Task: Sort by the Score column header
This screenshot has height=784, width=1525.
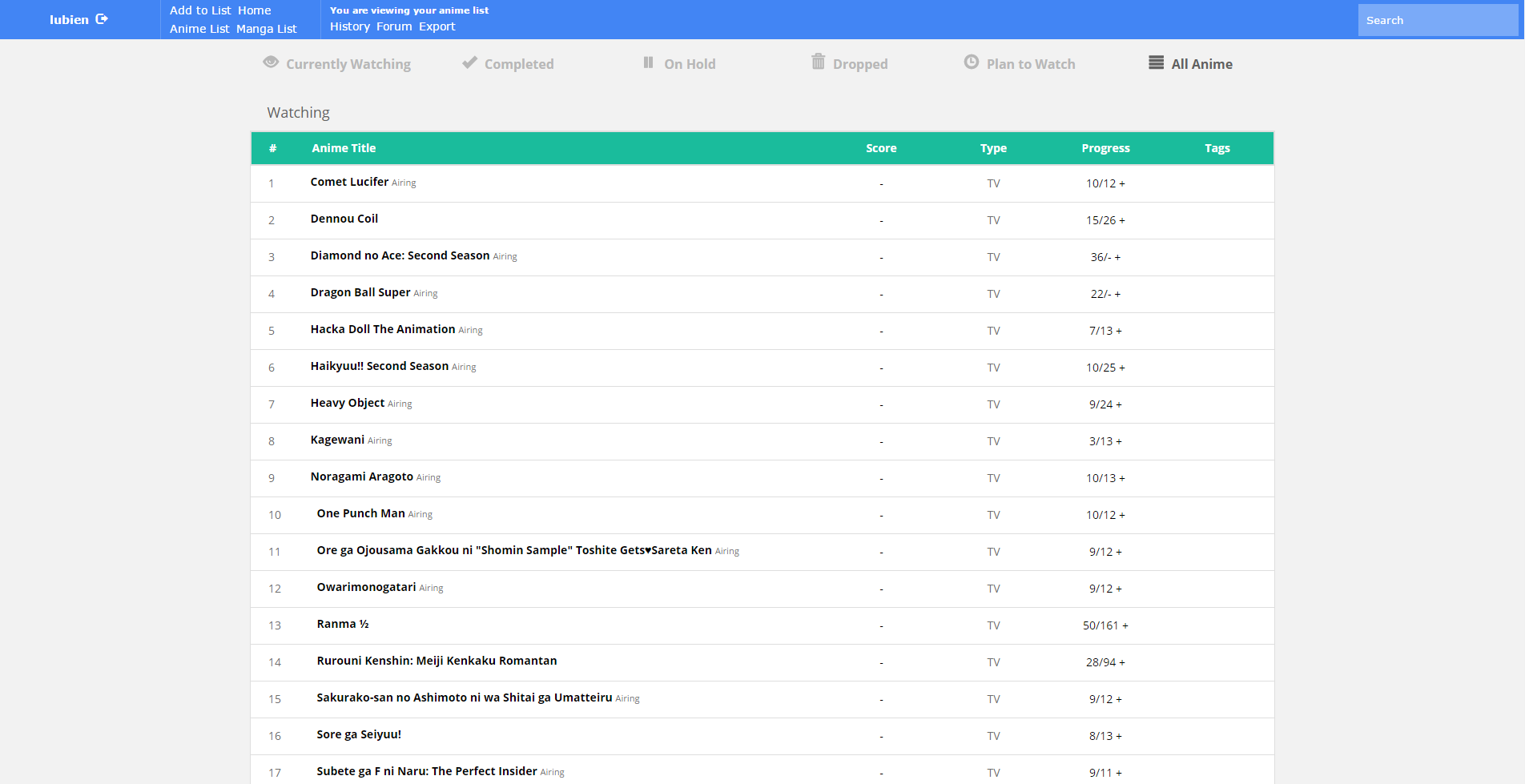Action: pyautogui.click(x=881, y=148)
